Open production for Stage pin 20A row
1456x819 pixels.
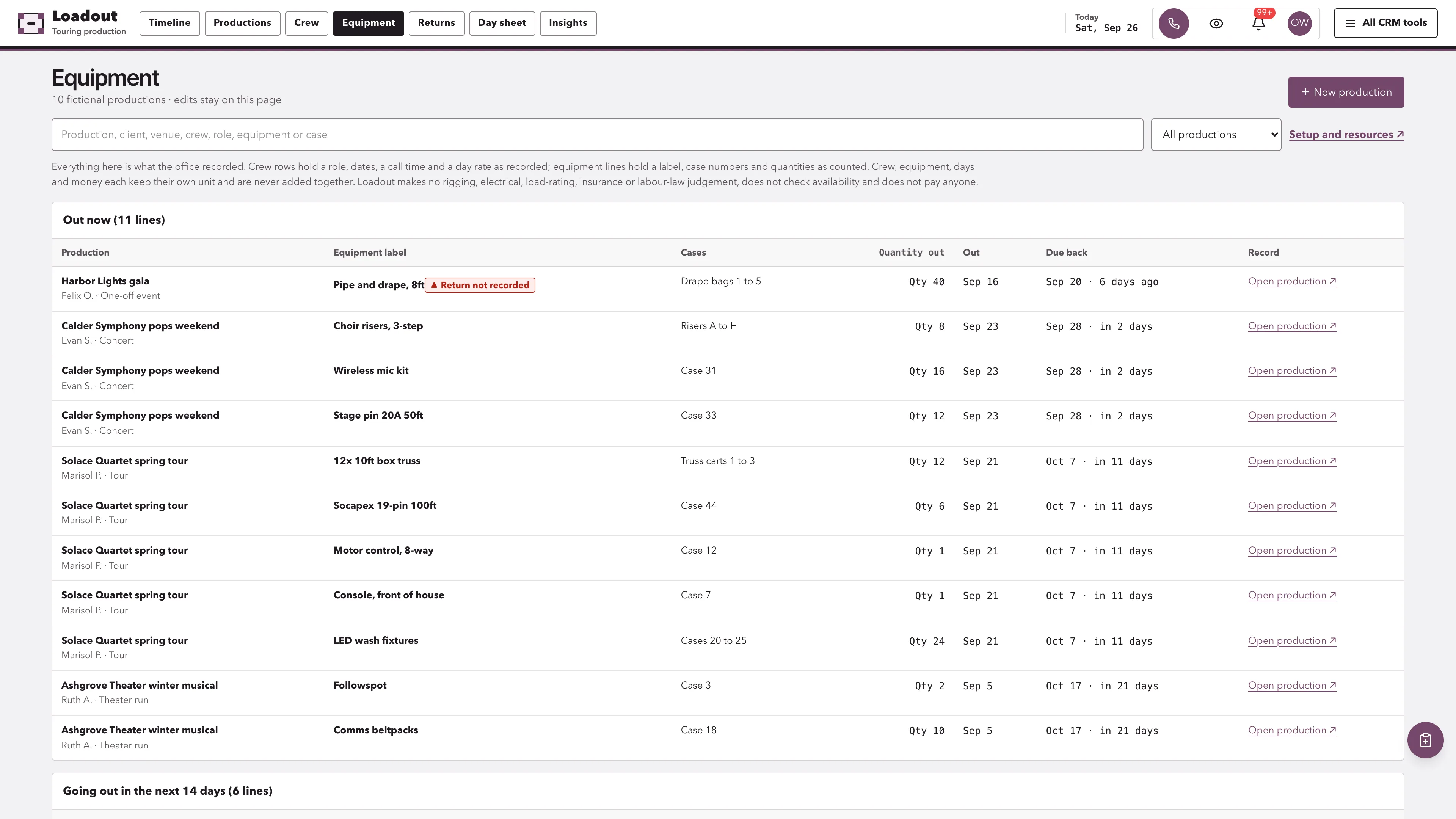tap(1291, 416)
